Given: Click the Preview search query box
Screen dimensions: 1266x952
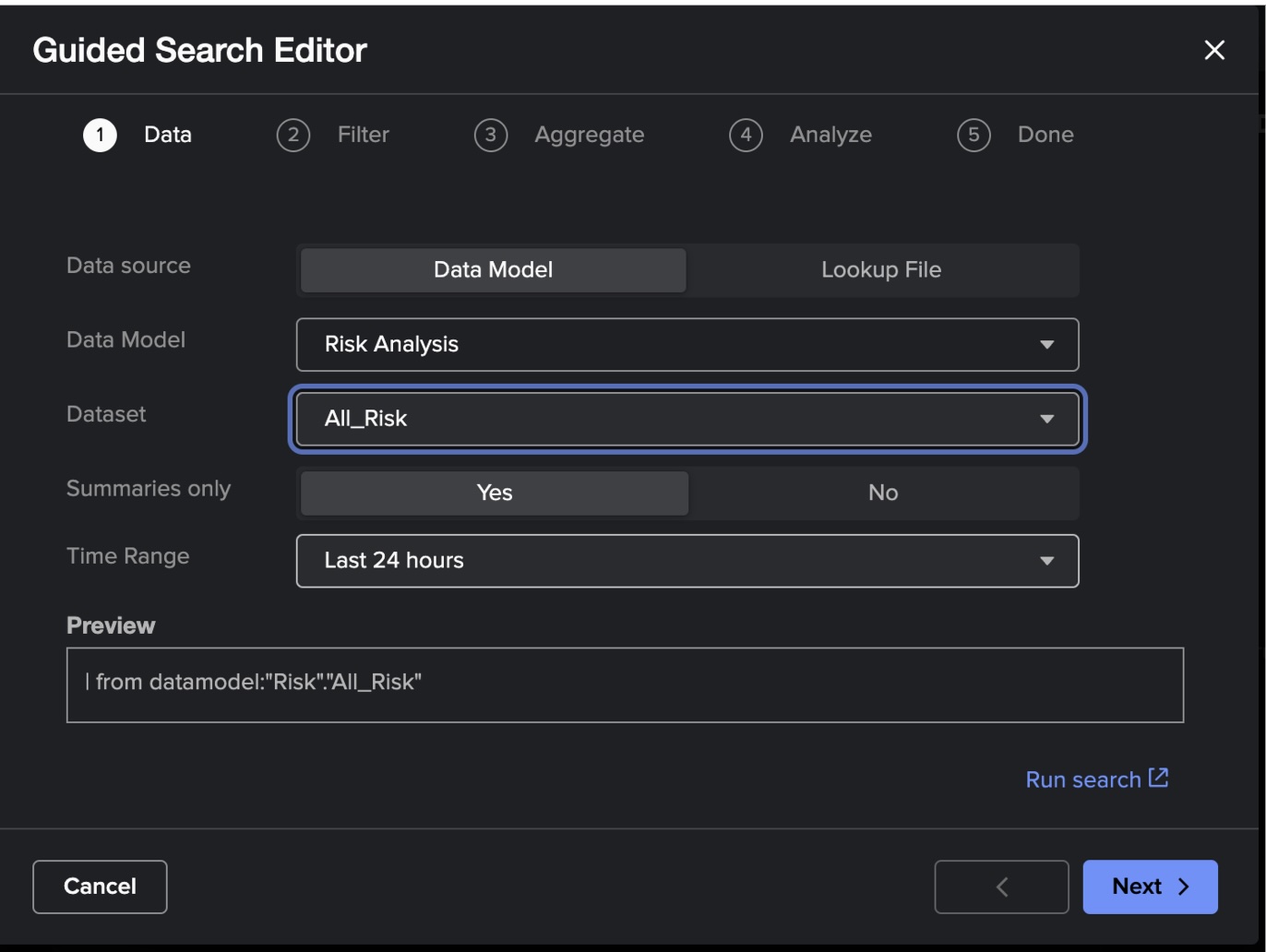Looking at the screenshot, I should [625, 684].
